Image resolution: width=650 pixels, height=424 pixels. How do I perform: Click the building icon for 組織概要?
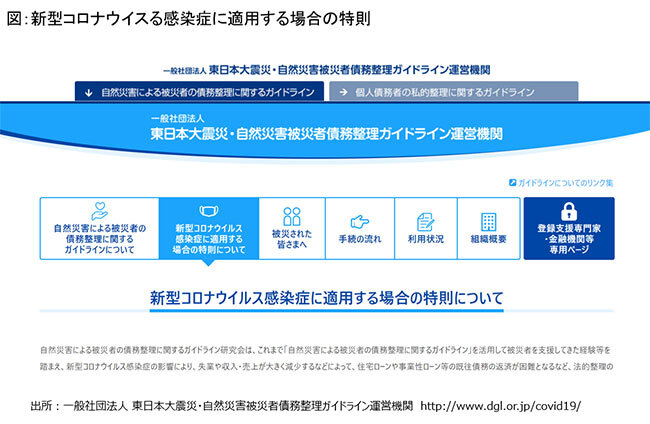[490, 220]
